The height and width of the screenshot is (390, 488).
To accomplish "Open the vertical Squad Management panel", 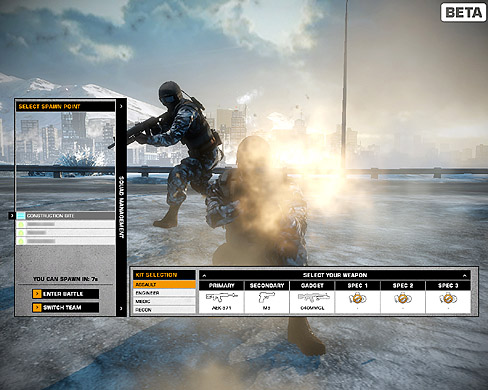I will [121, 207].
